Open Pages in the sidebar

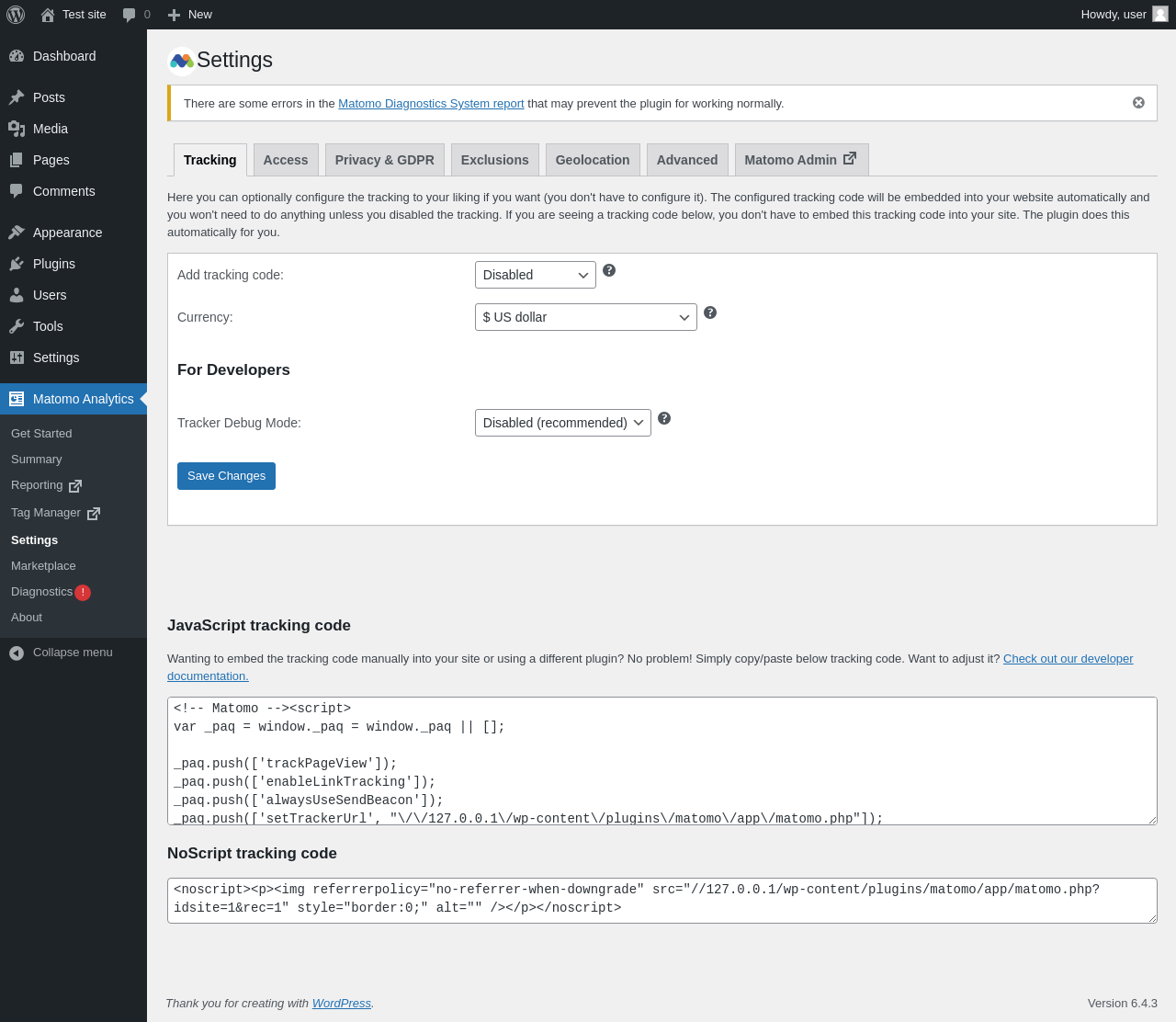73,160
